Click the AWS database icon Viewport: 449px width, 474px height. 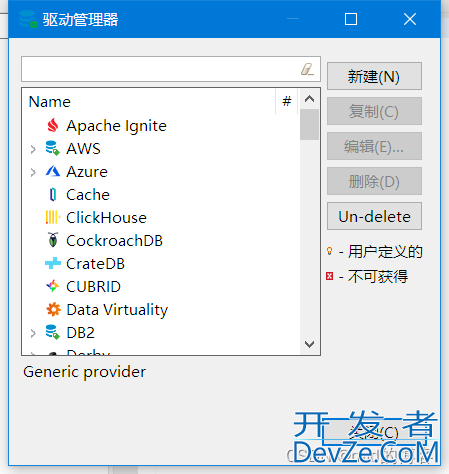tap(53, 148)
